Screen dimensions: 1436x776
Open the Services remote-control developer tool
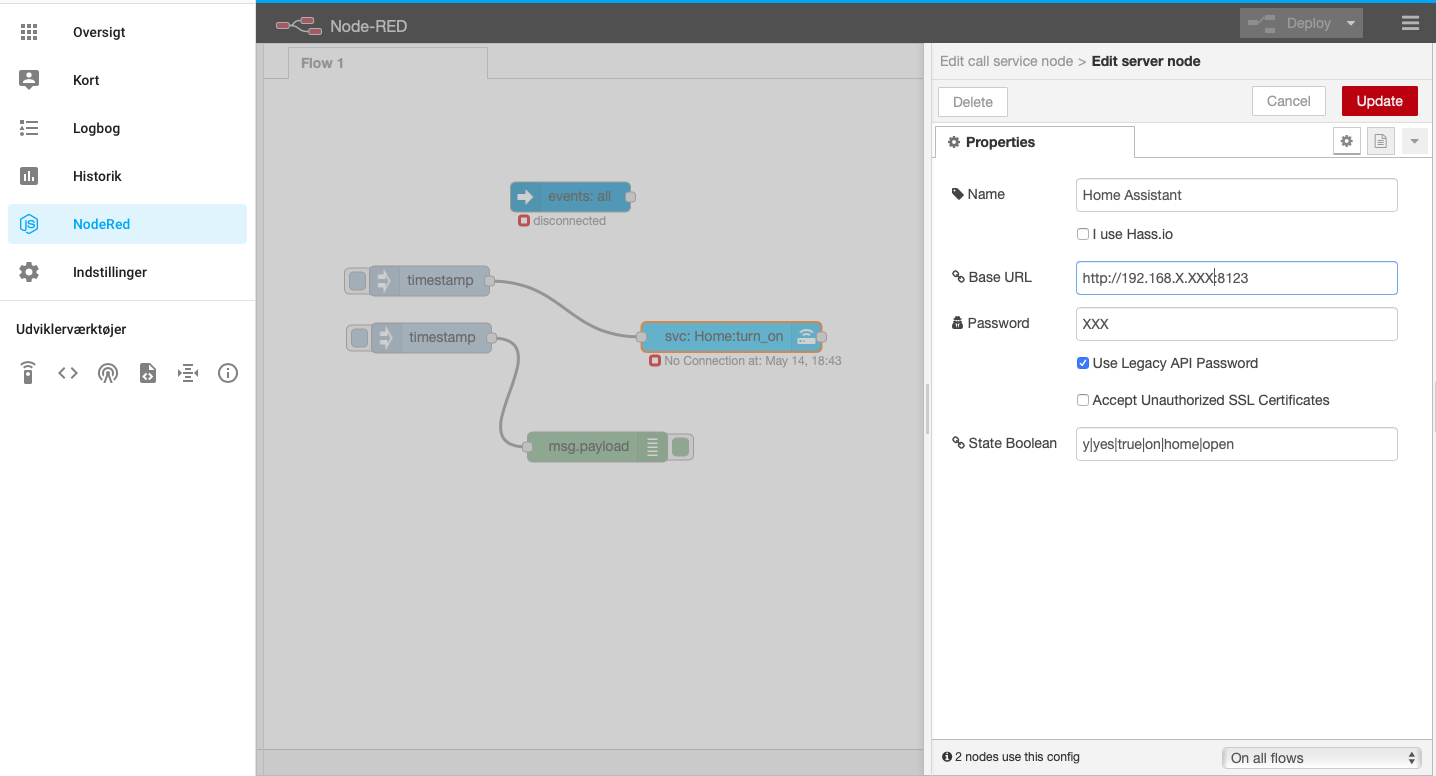(x=28, y=373)
